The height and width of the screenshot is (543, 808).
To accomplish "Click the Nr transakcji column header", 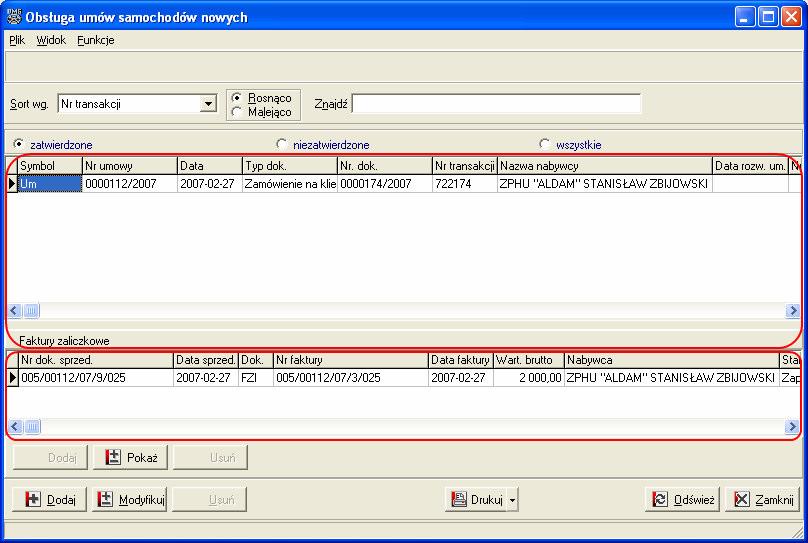I will 465,166.
